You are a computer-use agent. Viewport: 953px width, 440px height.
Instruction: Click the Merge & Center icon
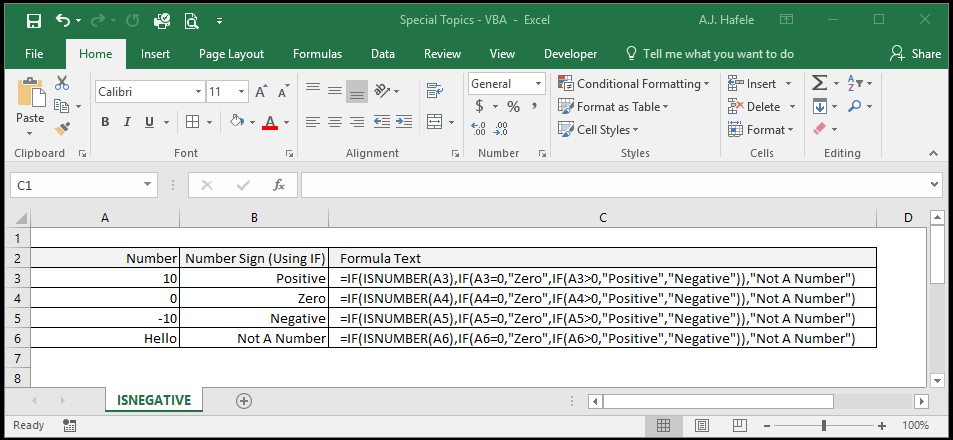pos(435,122)
